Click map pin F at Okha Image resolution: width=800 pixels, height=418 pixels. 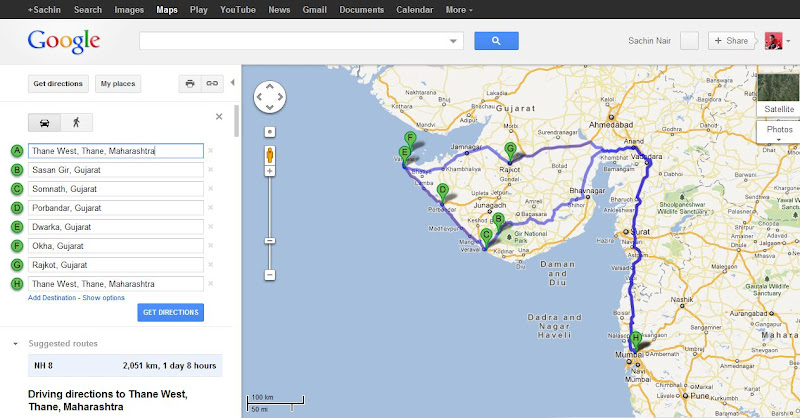click(x=410, y=140)
